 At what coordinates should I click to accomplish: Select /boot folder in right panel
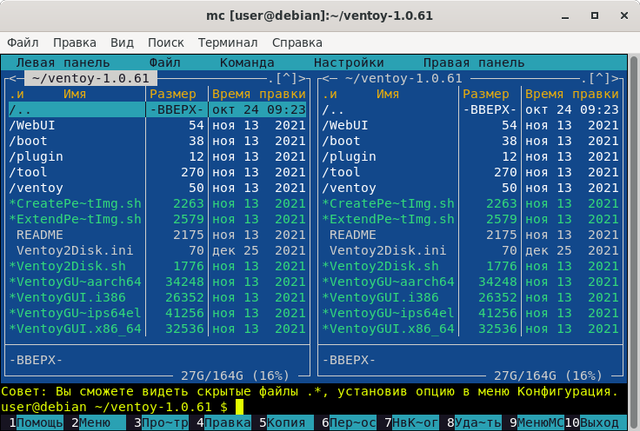pyautogui.click(x=470, y=141)
